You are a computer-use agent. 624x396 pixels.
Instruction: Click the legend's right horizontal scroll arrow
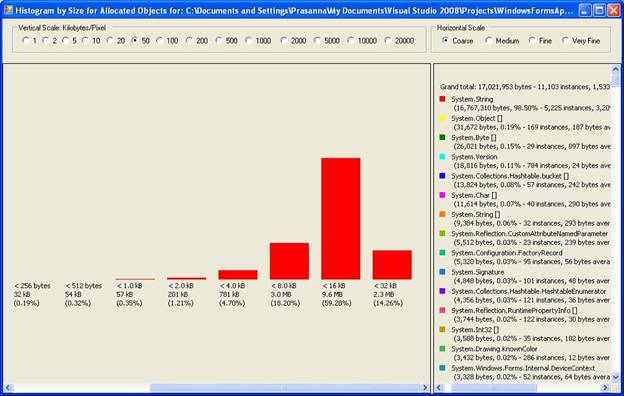[x=605, y=387]
